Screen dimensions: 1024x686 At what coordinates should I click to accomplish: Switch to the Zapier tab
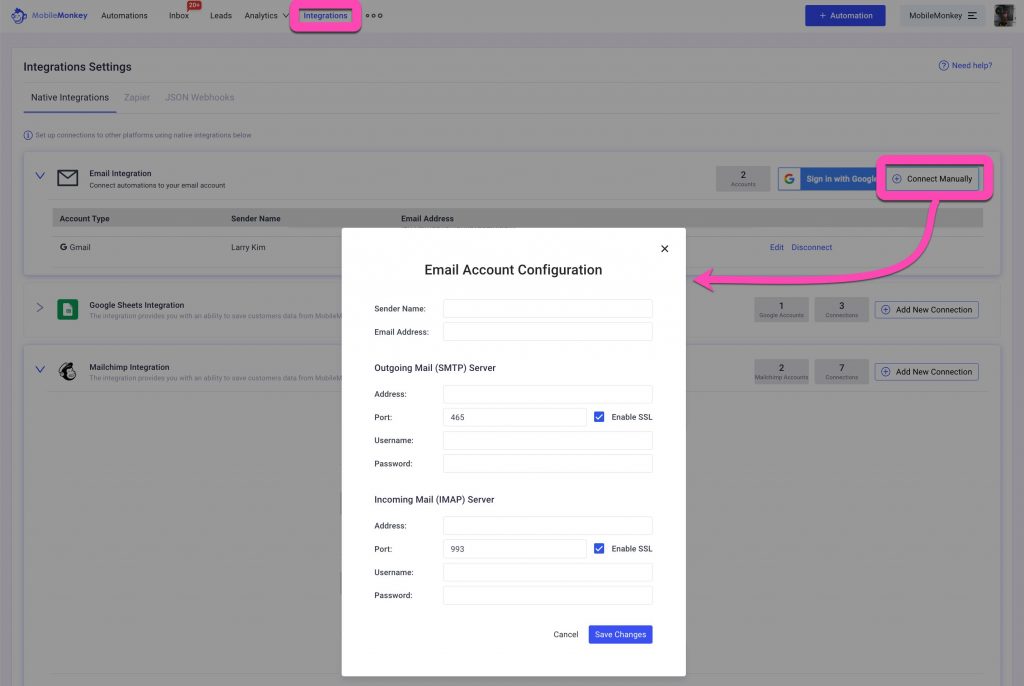coord(137,98)
